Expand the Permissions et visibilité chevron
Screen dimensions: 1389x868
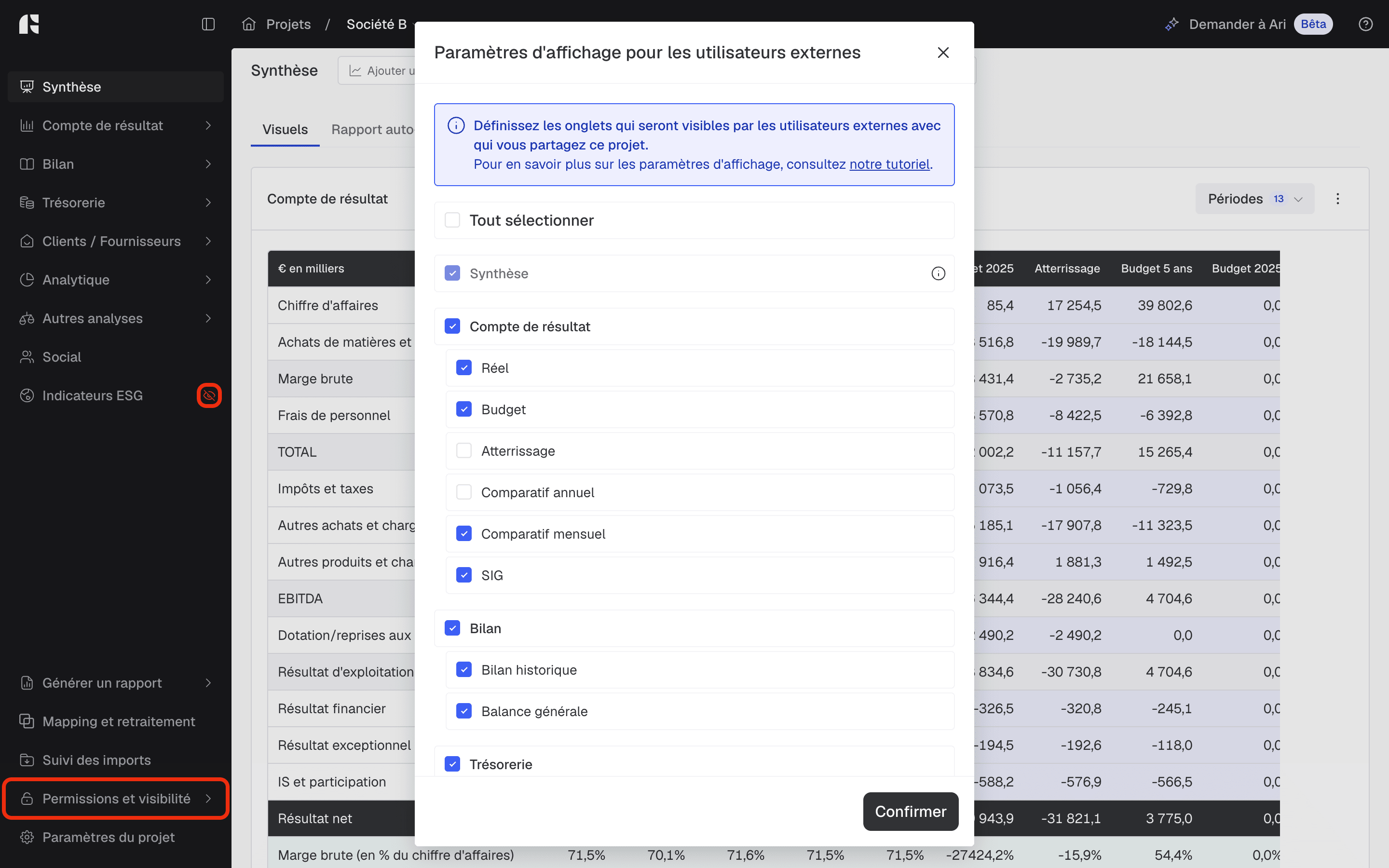tap(208, 799)
